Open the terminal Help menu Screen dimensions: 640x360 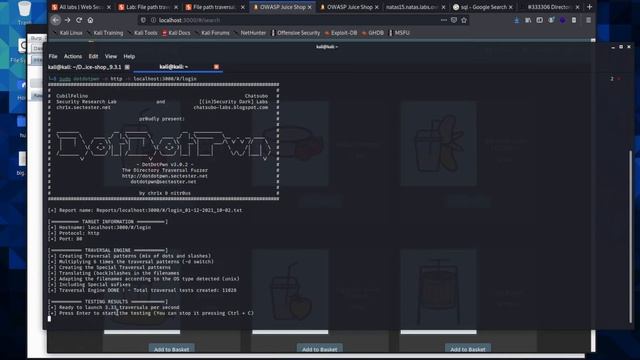[129, 56]
